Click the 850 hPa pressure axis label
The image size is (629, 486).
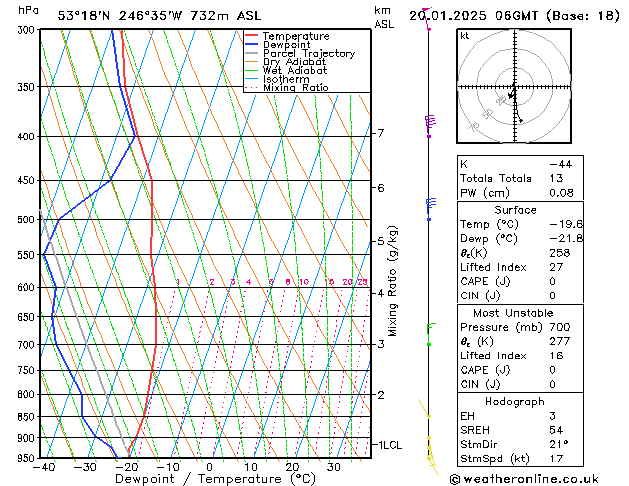[28, 417]
